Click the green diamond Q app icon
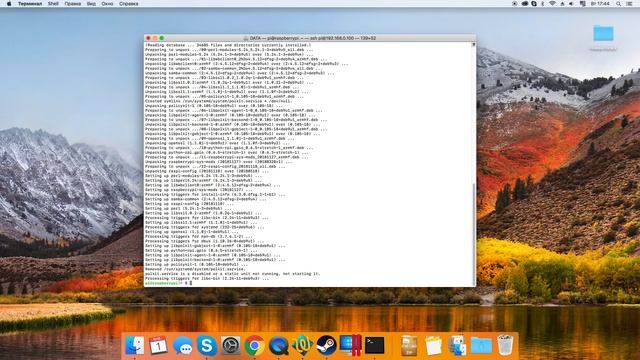Viewport: 640px width, 360px height. 302,346
